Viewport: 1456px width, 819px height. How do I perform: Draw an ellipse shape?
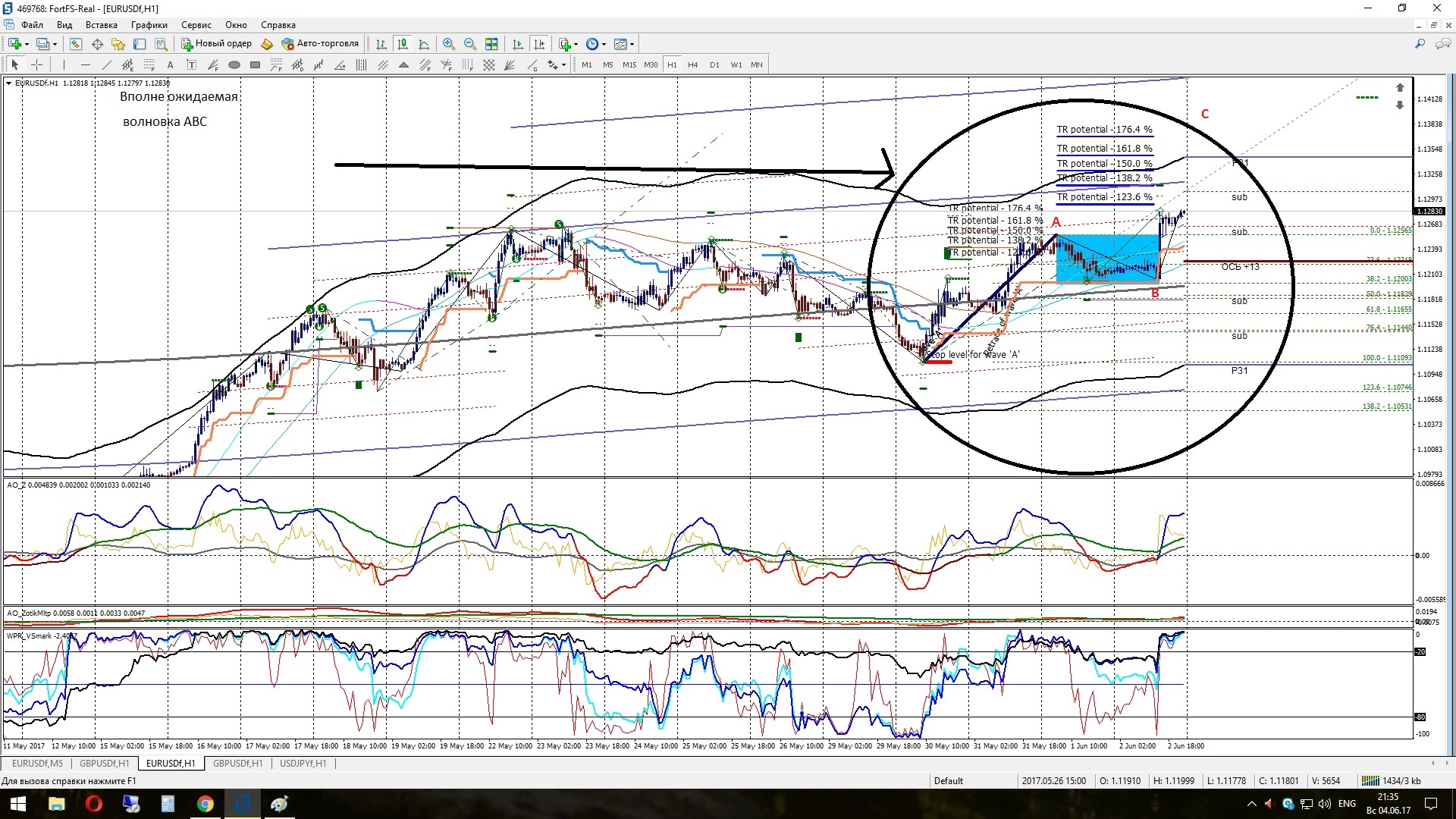click(234, 65)
